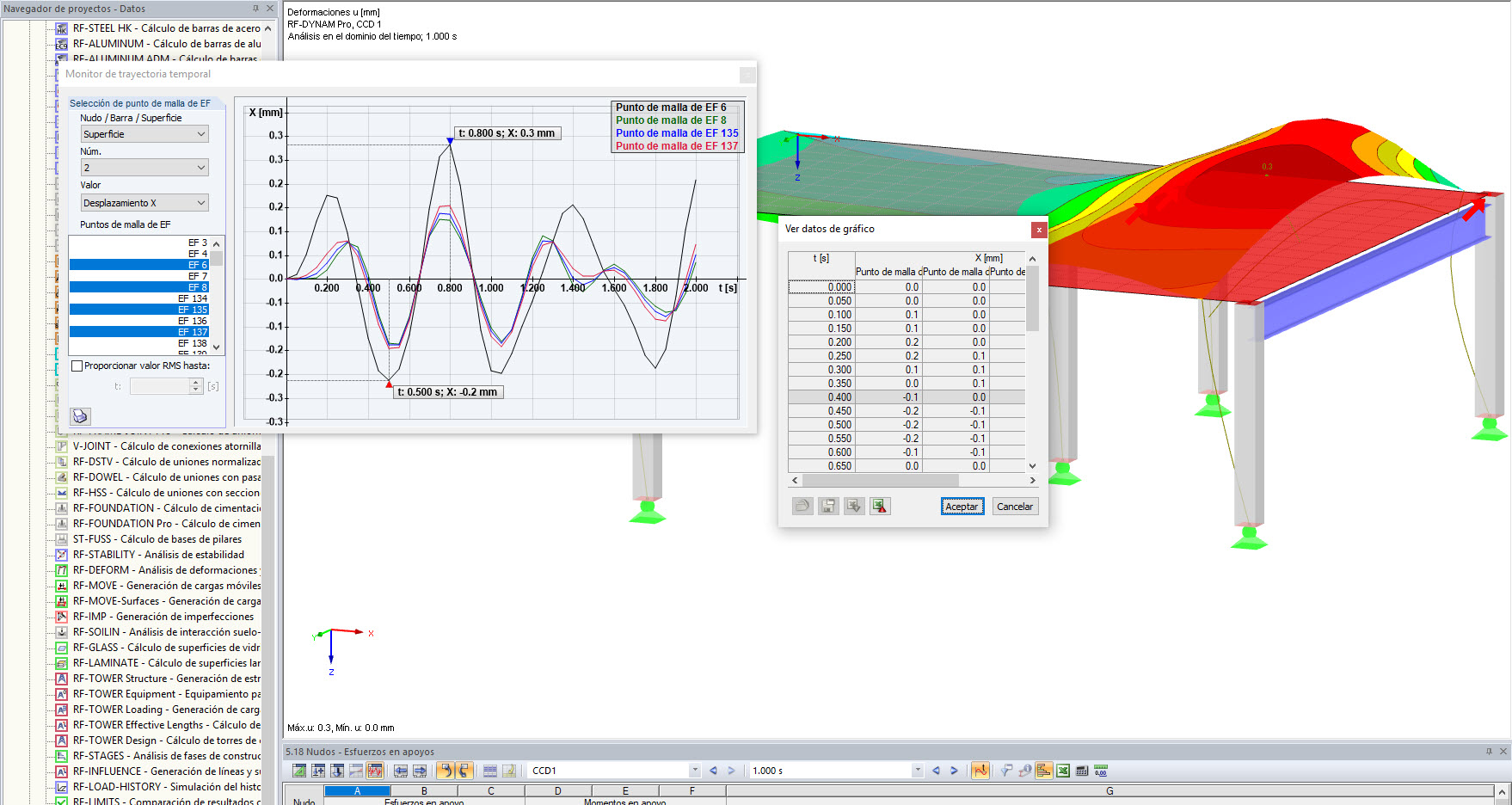Viewport: 1512px width, 805px height.
Task: Select mesh point EF 6 in list
Action: pos(139,265)
